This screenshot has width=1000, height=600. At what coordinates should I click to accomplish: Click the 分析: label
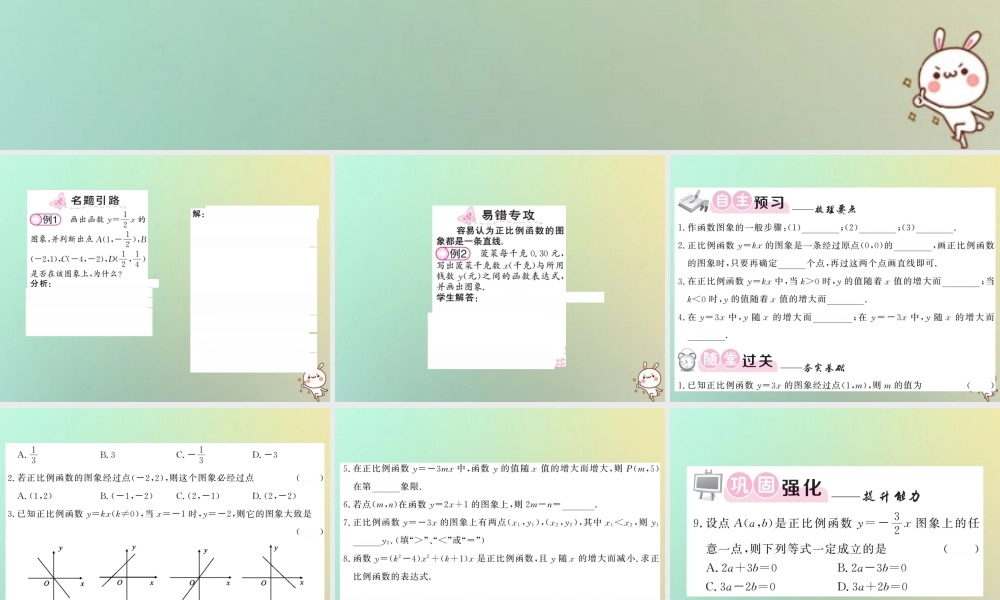40,283
